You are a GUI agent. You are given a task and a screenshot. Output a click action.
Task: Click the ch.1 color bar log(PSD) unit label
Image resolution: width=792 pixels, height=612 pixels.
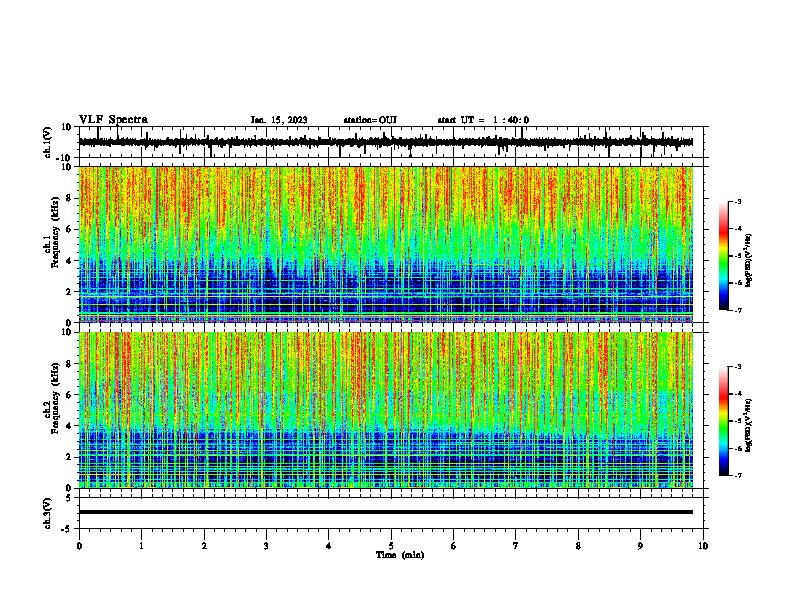tap(749, 260)
